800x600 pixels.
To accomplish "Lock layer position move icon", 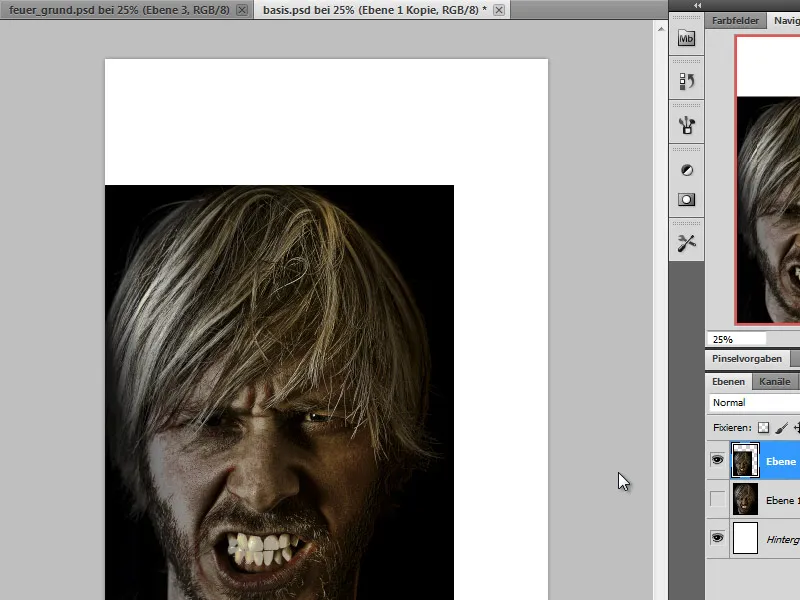I will tap(796, 428).
